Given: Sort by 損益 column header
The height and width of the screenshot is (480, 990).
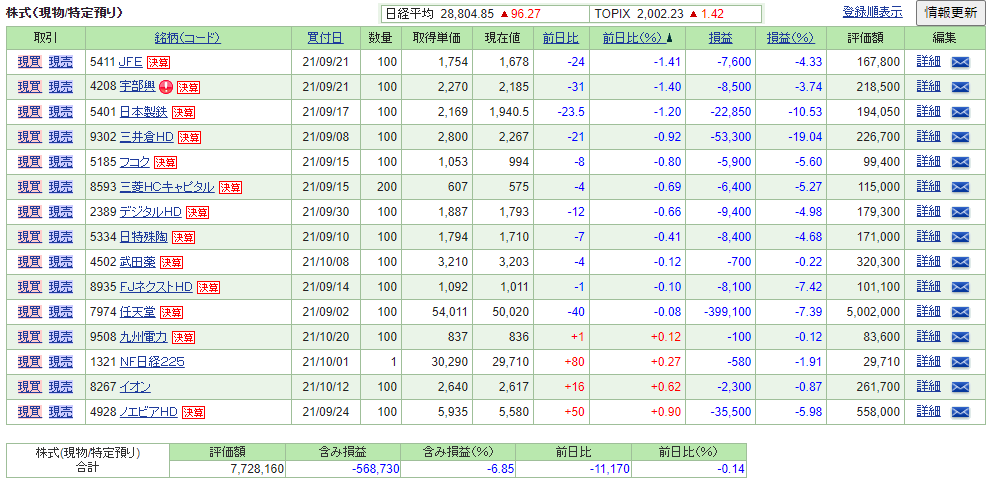Looking at the screenshot, I should (720, 38).
